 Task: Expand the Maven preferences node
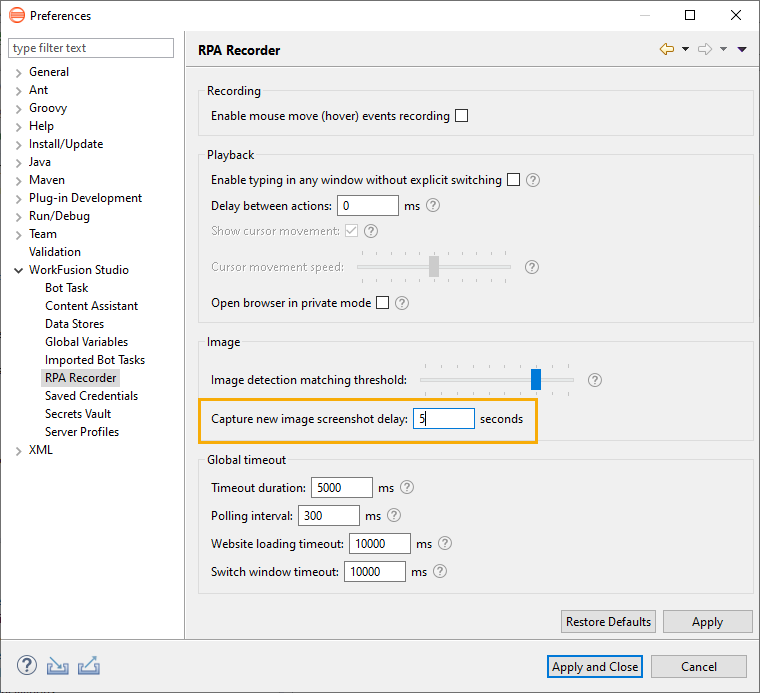tap(18, 181)
